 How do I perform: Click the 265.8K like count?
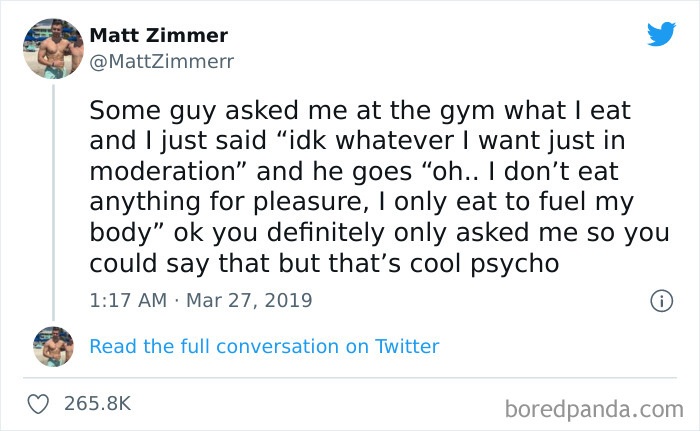[98, 403]
